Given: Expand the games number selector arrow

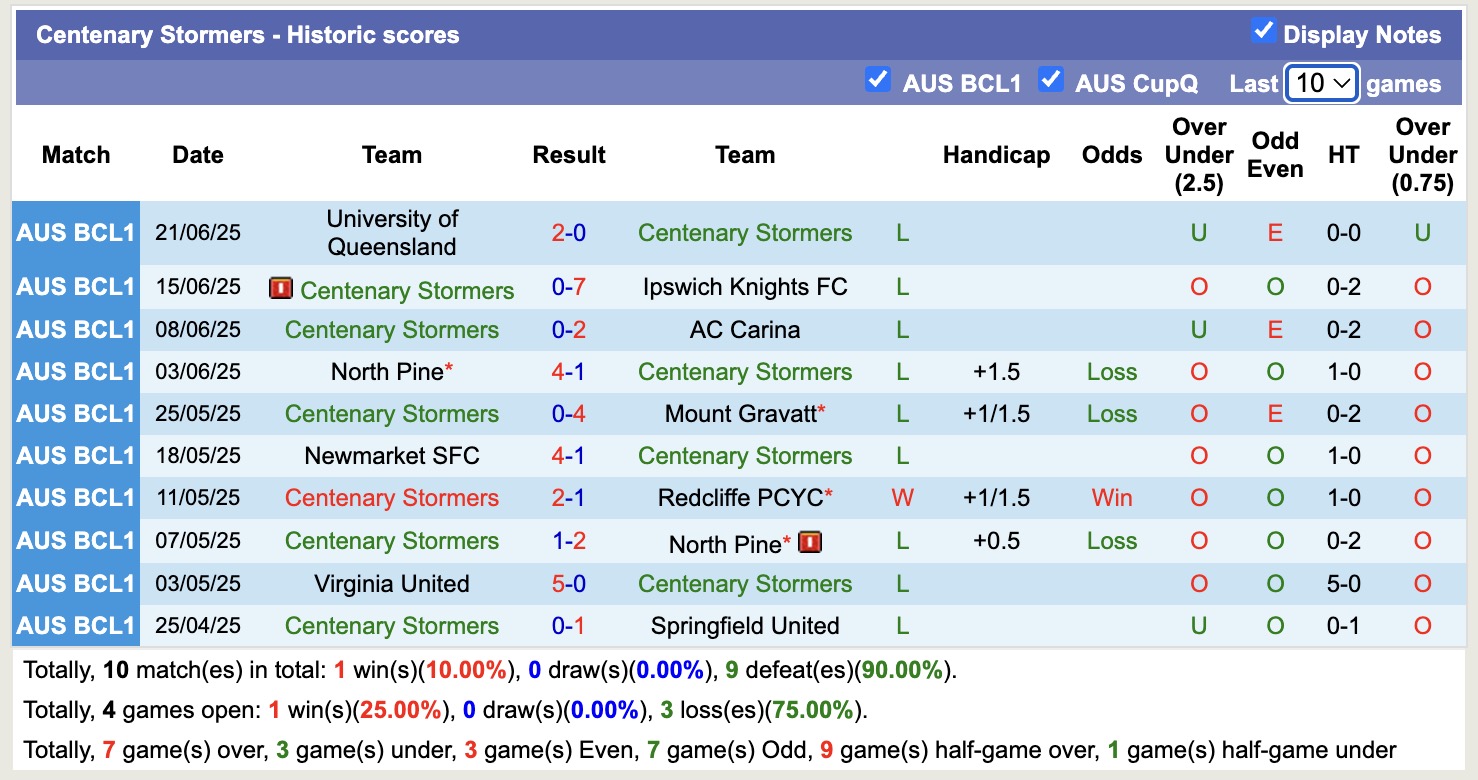Looking at the screenshot, I should tap(1345, 82).
